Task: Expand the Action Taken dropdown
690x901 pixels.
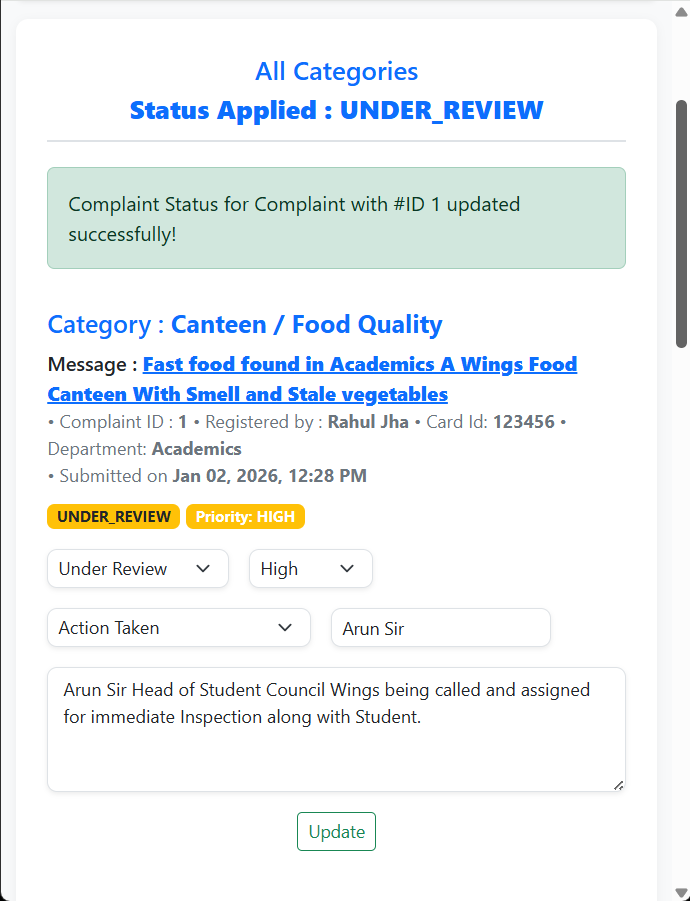Action: 178,628
